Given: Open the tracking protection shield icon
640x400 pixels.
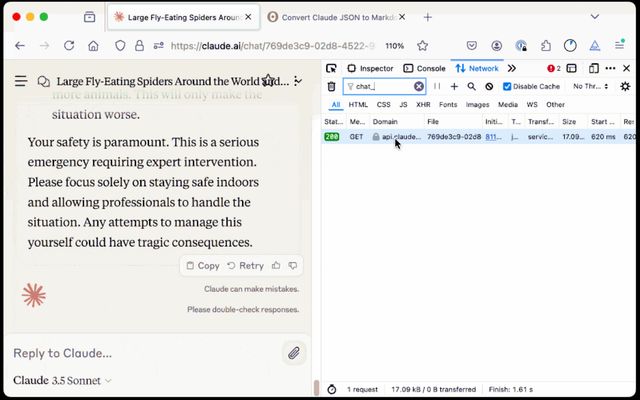Looking at the screenshot, I should tap(120, 46).
